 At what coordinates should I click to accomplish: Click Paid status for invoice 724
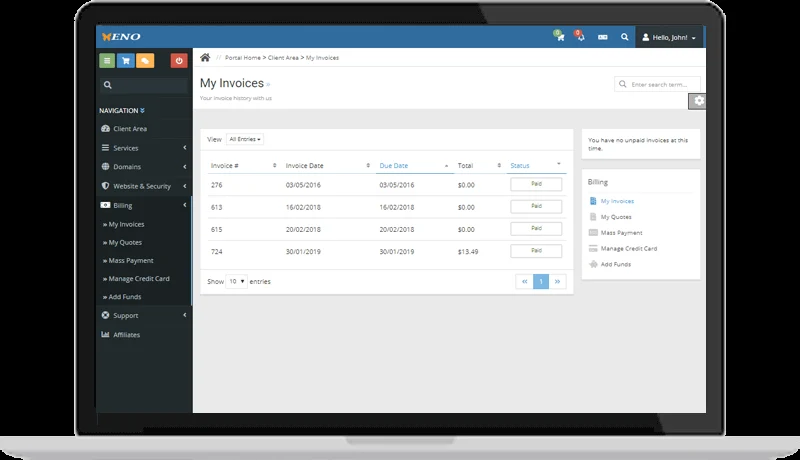pyautogui.click(x=536, y=251)
